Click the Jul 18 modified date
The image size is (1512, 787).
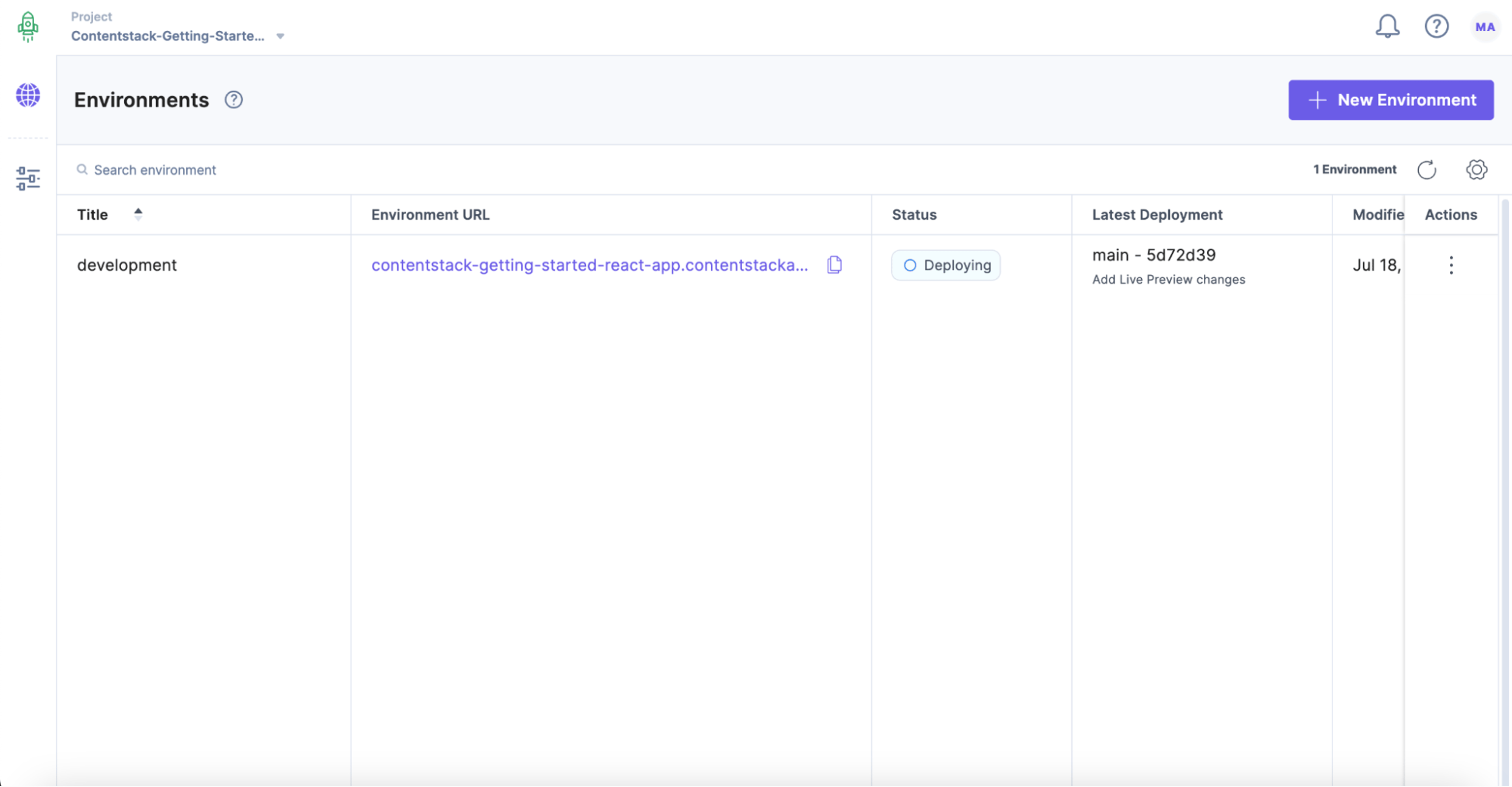(x=1377, y=265)
